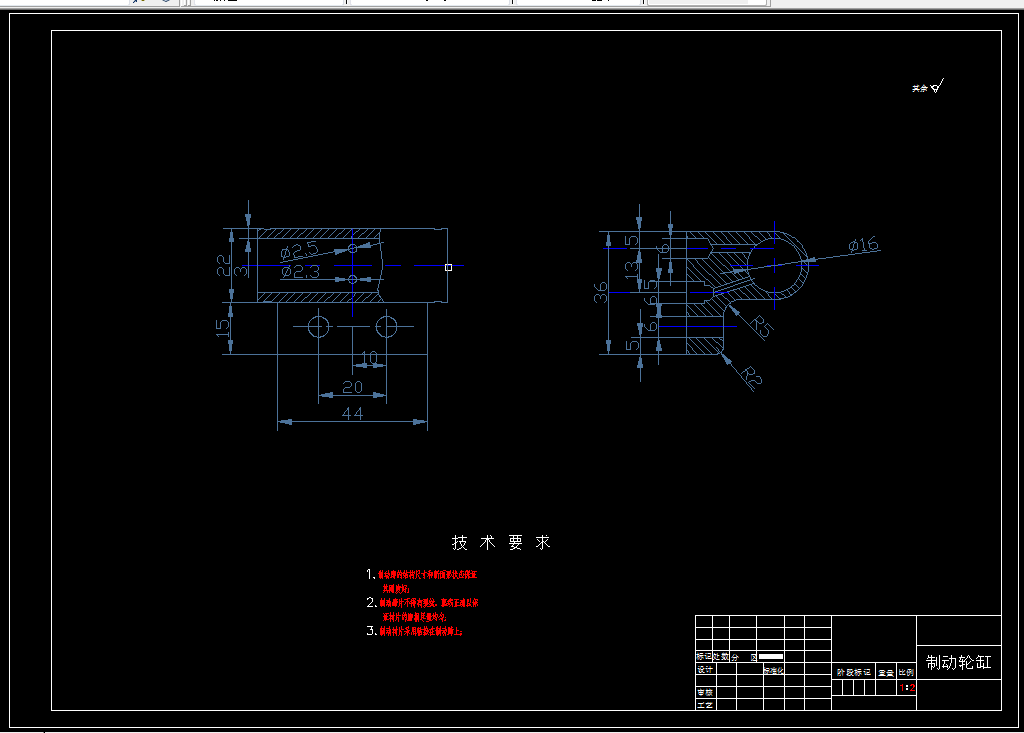Select the left mounting hole circle
Screen dimensions: 1024x733
pos(319,326)
